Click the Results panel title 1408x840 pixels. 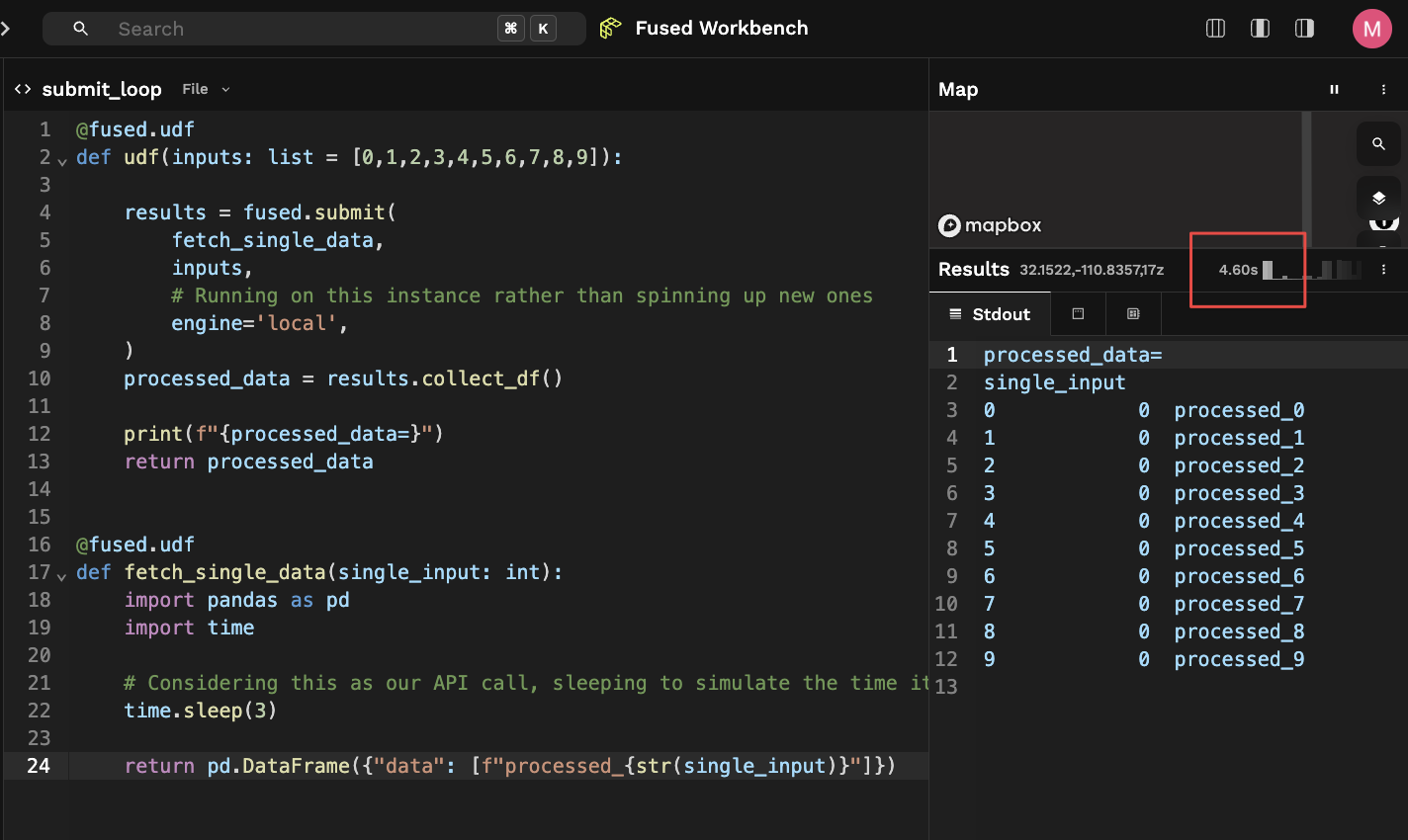point(974,269)
